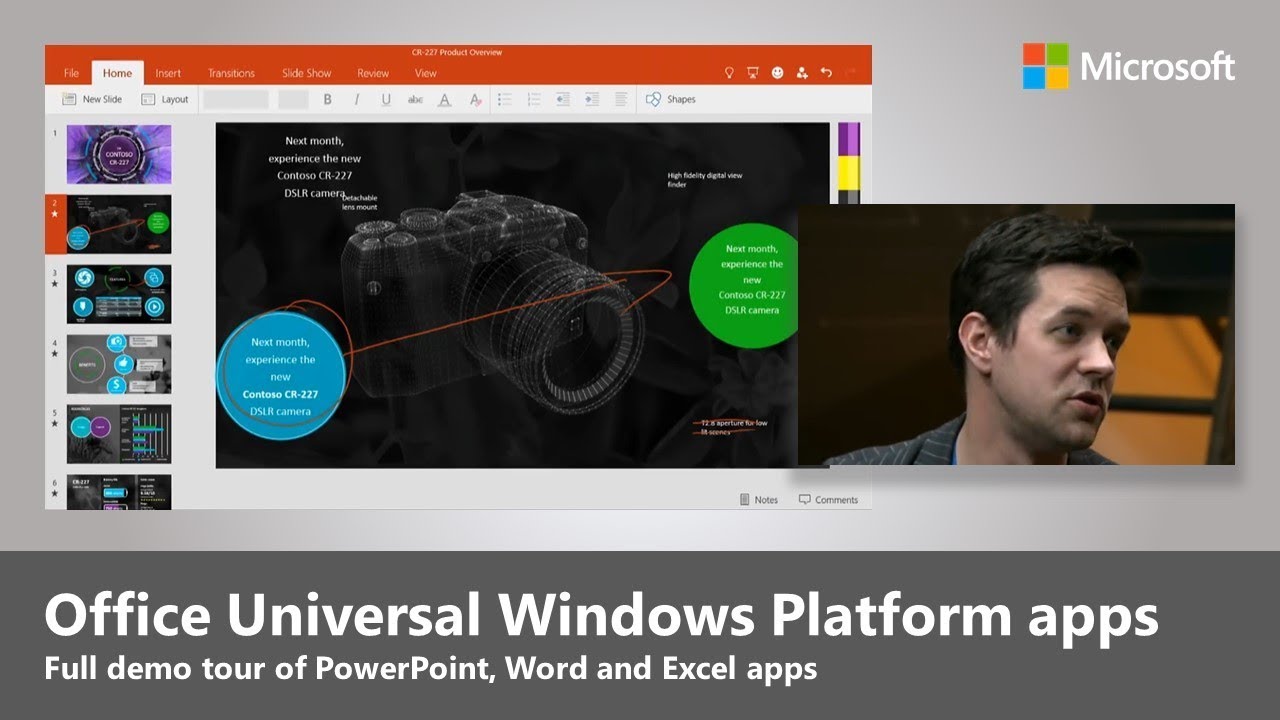The image size is (1280, 720).
Task: Open the Review tab
Action: pos(373,73)
